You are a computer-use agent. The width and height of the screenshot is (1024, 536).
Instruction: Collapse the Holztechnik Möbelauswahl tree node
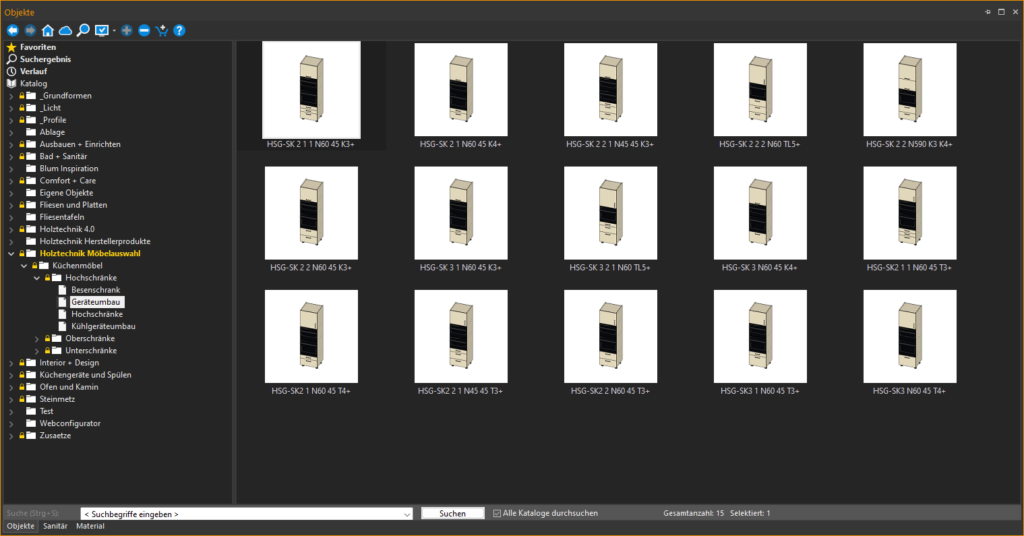pyautogui.click(x=11, y=253)
